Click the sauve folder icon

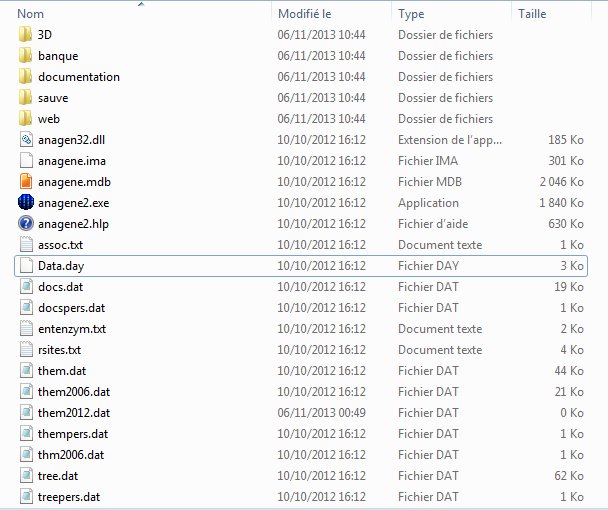coord(26,98)
